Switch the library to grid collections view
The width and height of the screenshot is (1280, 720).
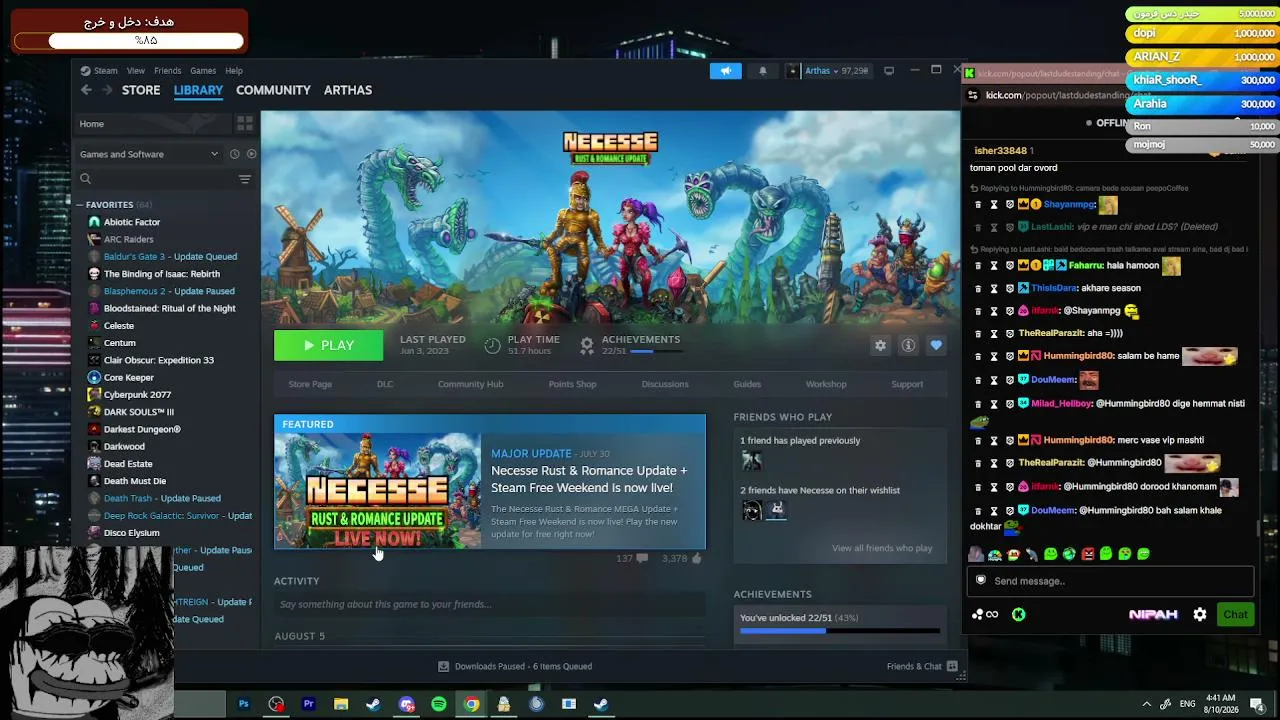[245, 123]
